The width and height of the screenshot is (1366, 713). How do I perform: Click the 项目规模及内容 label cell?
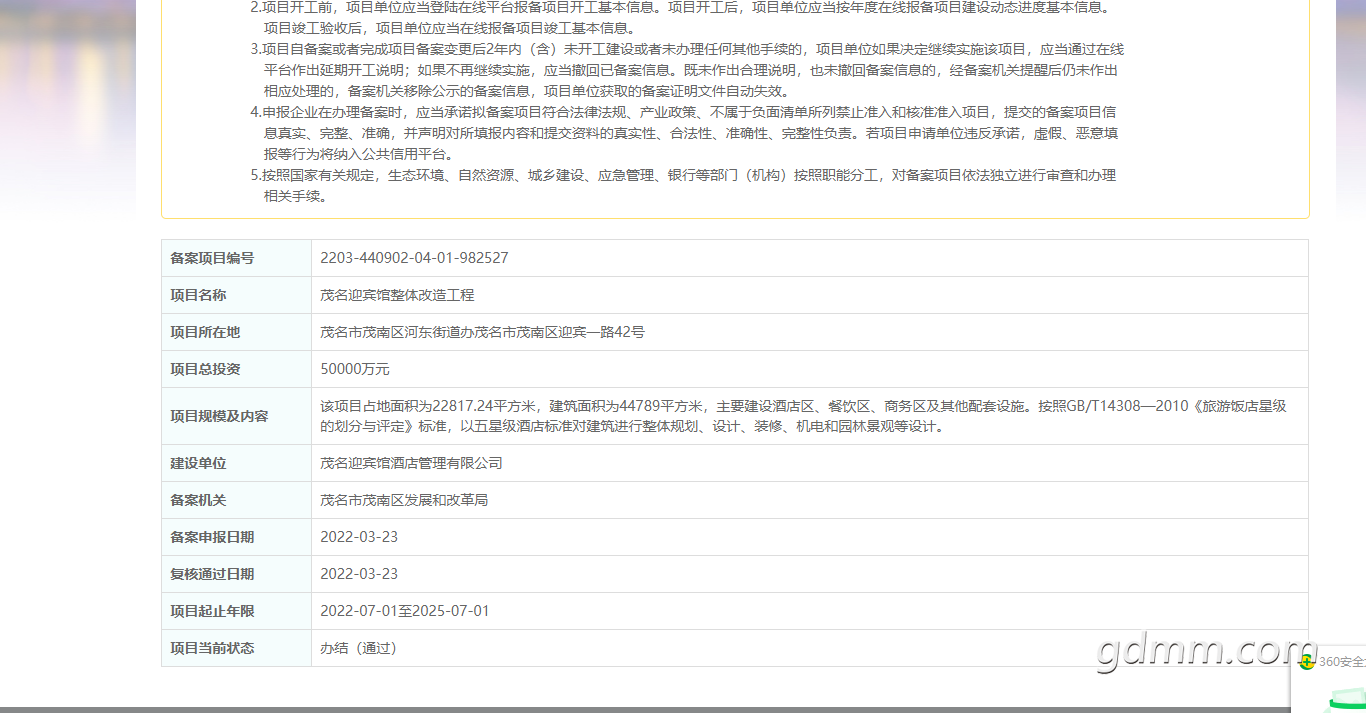237,416
